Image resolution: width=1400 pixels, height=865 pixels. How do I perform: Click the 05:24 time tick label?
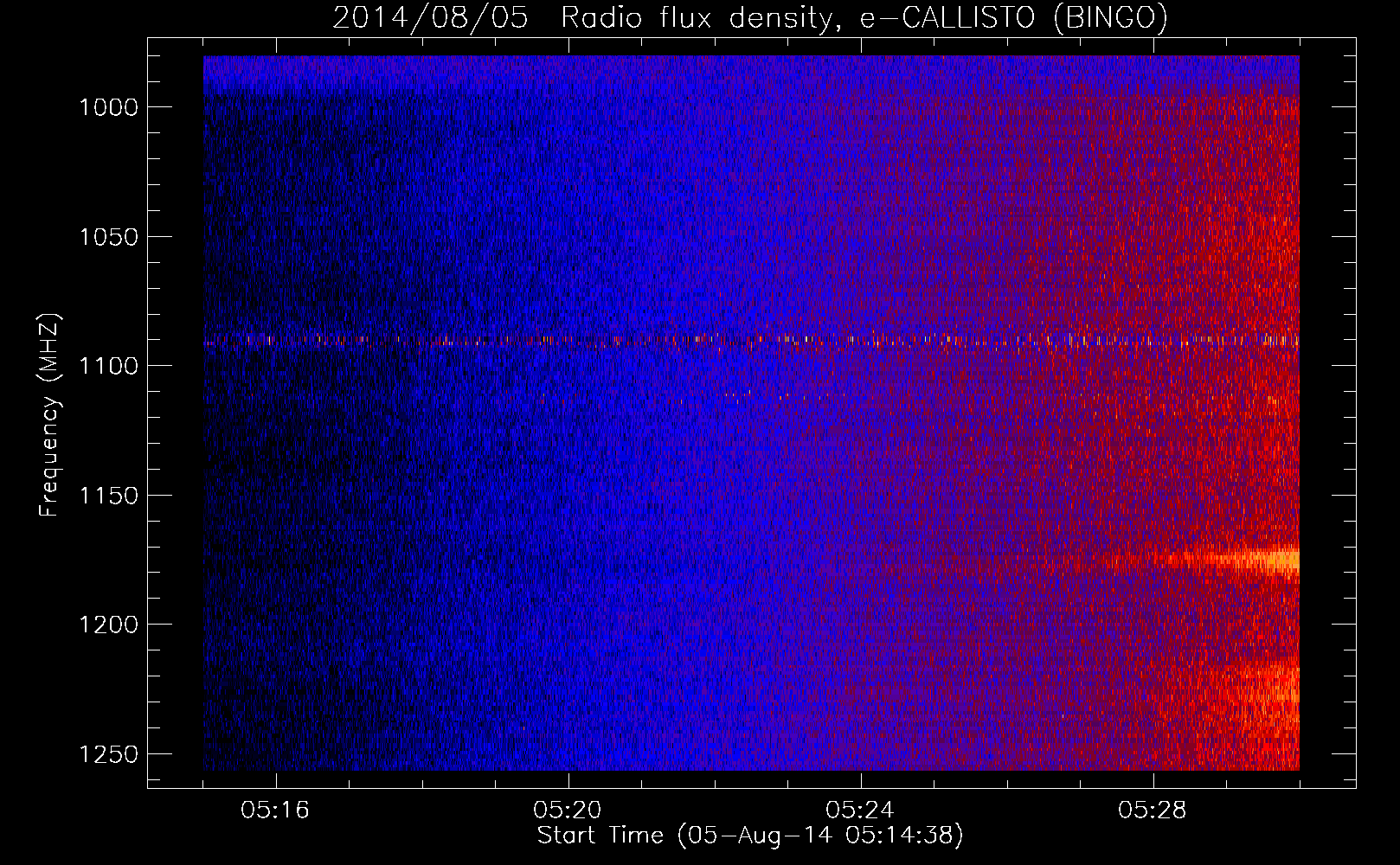[x=860, y=811]
